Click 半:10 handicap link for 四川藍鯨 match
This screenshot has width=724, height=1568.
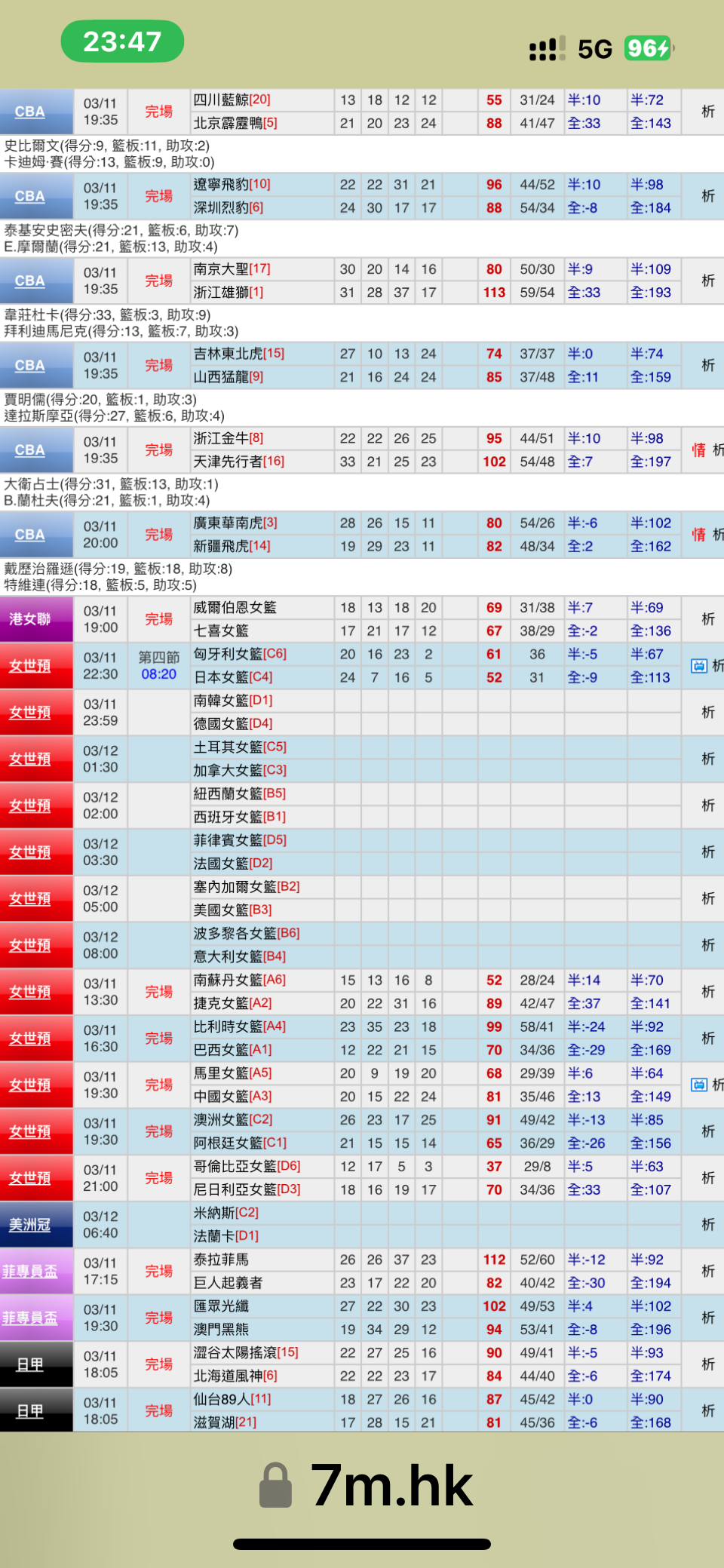pos(584,100)
